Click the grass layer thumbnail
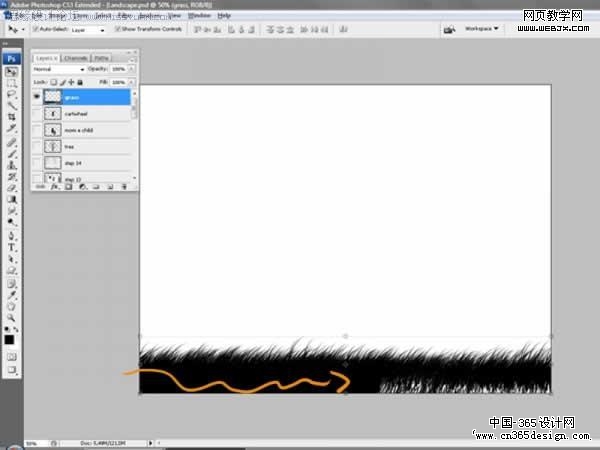Screen dimensions: 600x450 coord(53,97)
